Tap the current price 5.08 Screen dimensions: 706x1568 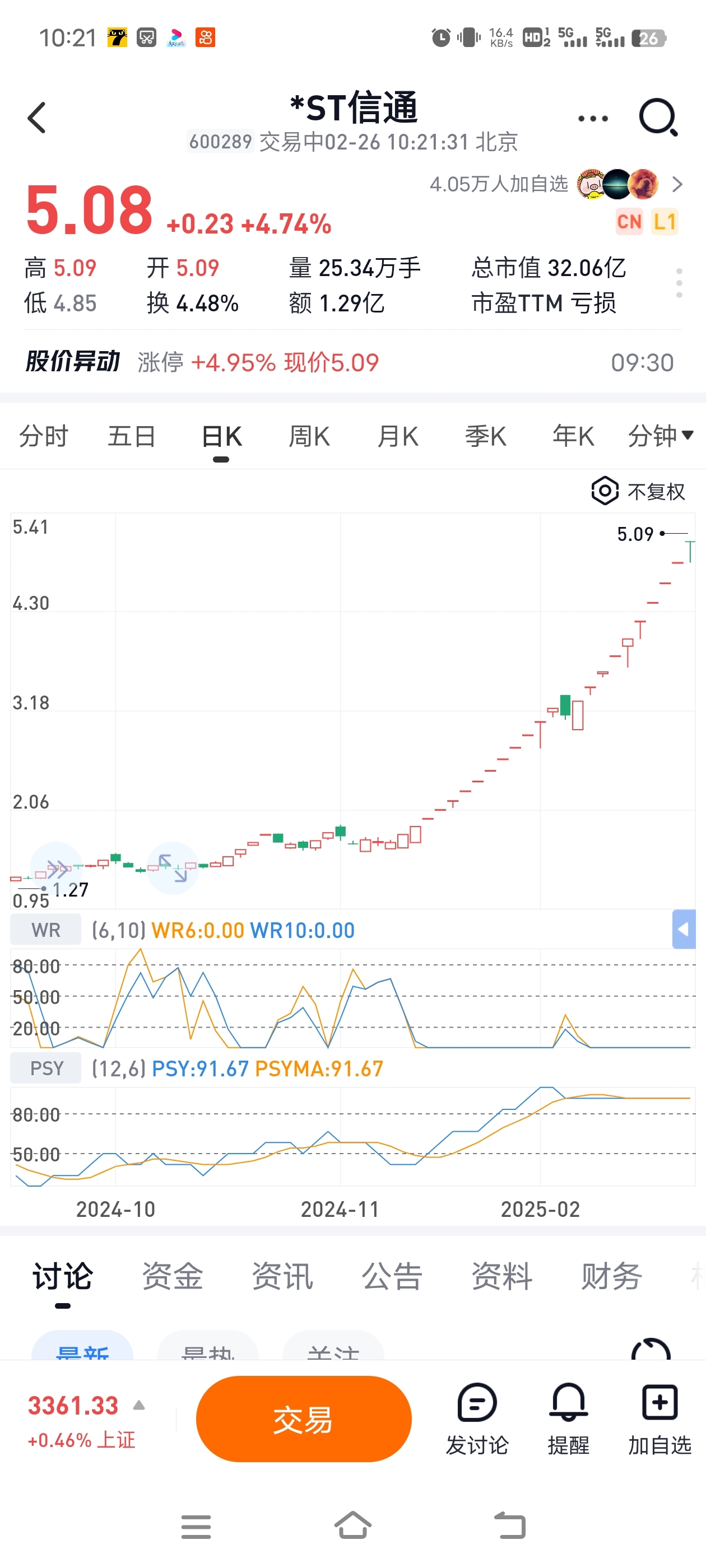click(x=89, y=209)
